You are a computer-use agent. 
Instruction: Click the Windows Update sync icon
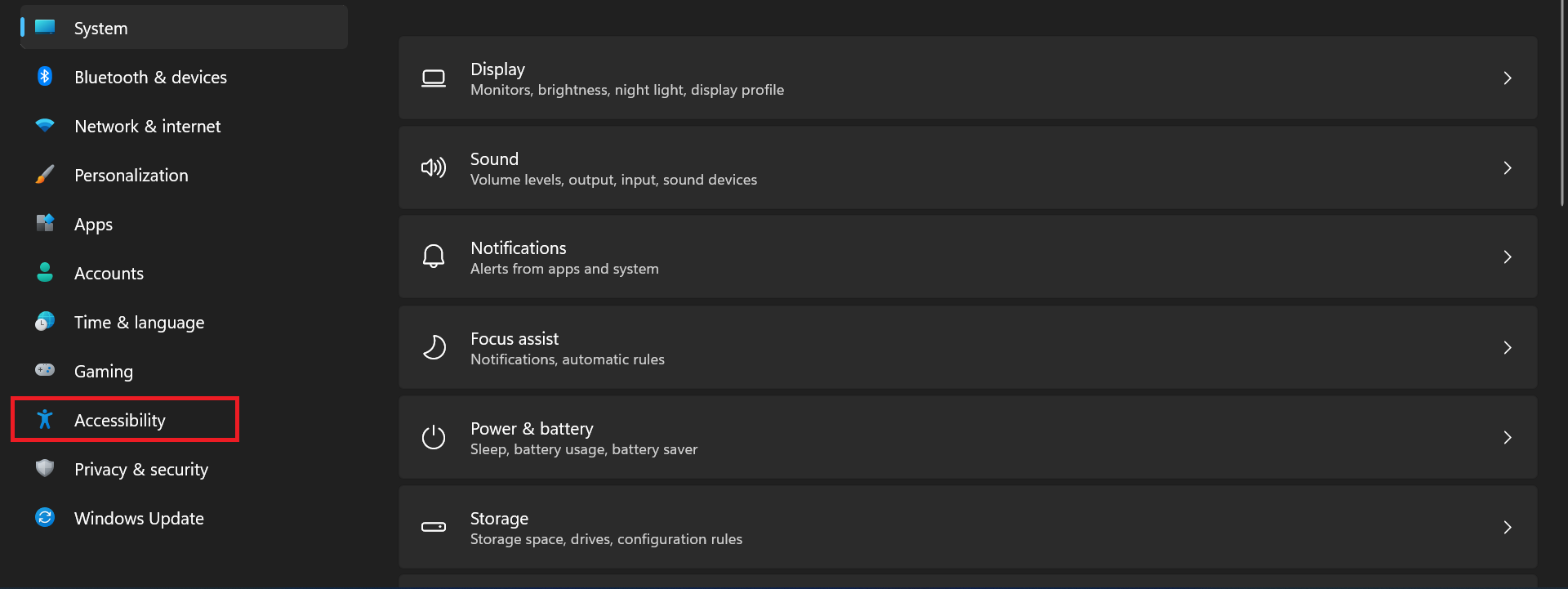pos(45,517)
